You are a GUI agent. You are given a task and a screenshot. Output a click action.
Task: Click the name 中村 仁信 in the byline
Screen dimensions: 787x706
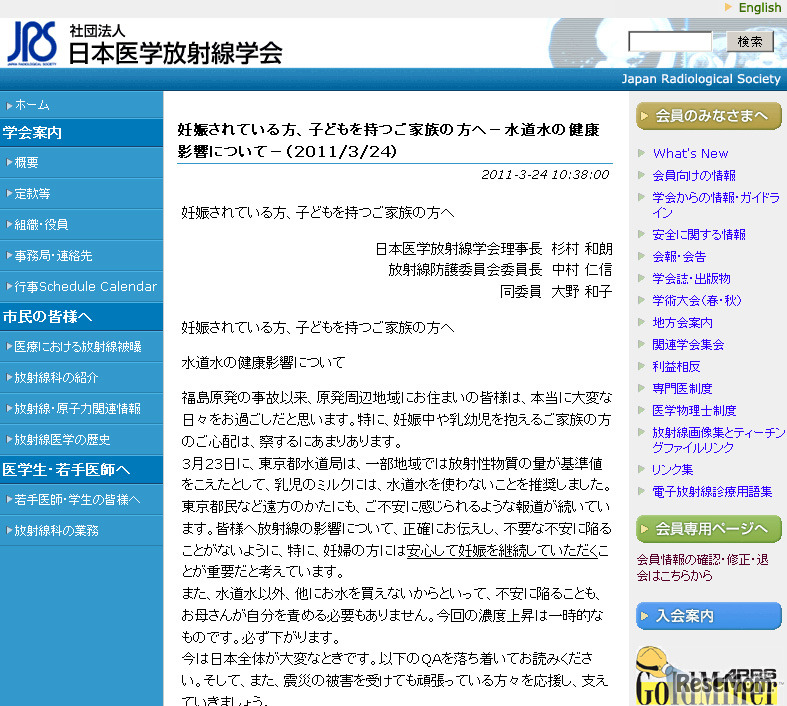coord(582,270)
